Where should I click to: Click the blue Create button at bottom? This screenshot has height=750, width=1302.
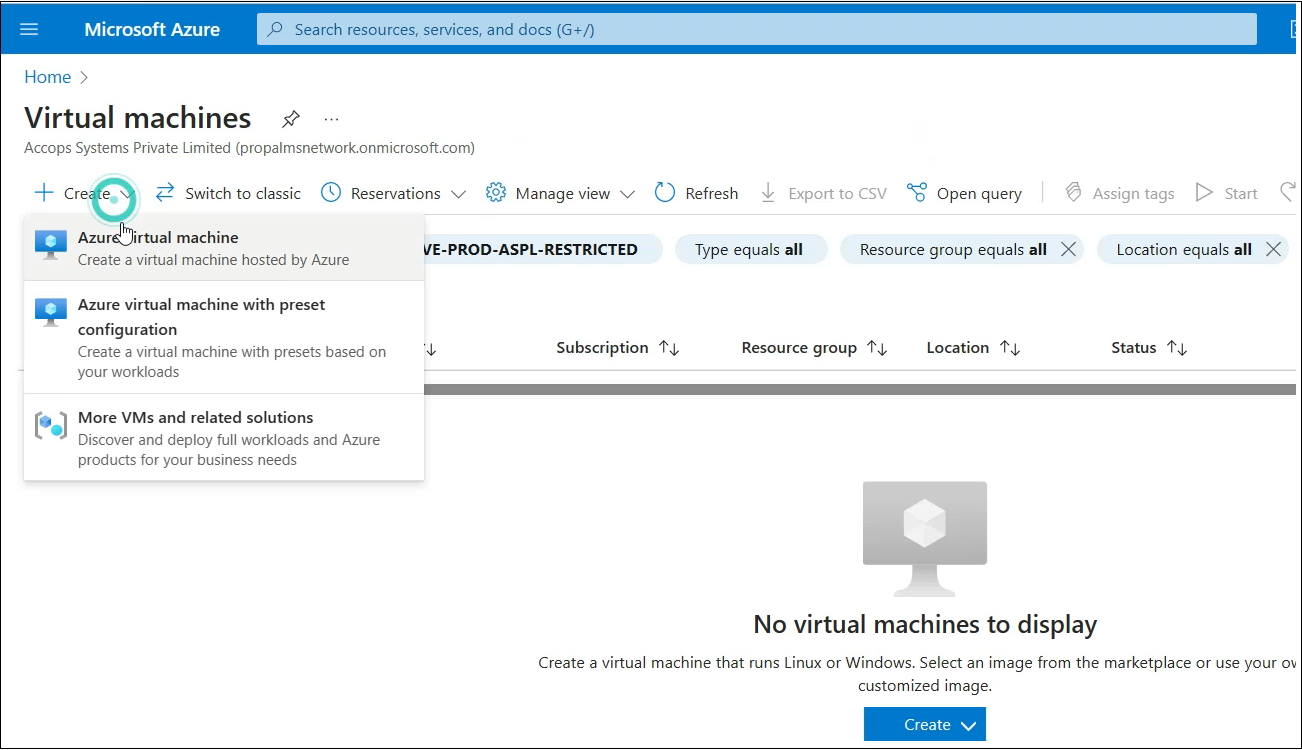[925, 725]
